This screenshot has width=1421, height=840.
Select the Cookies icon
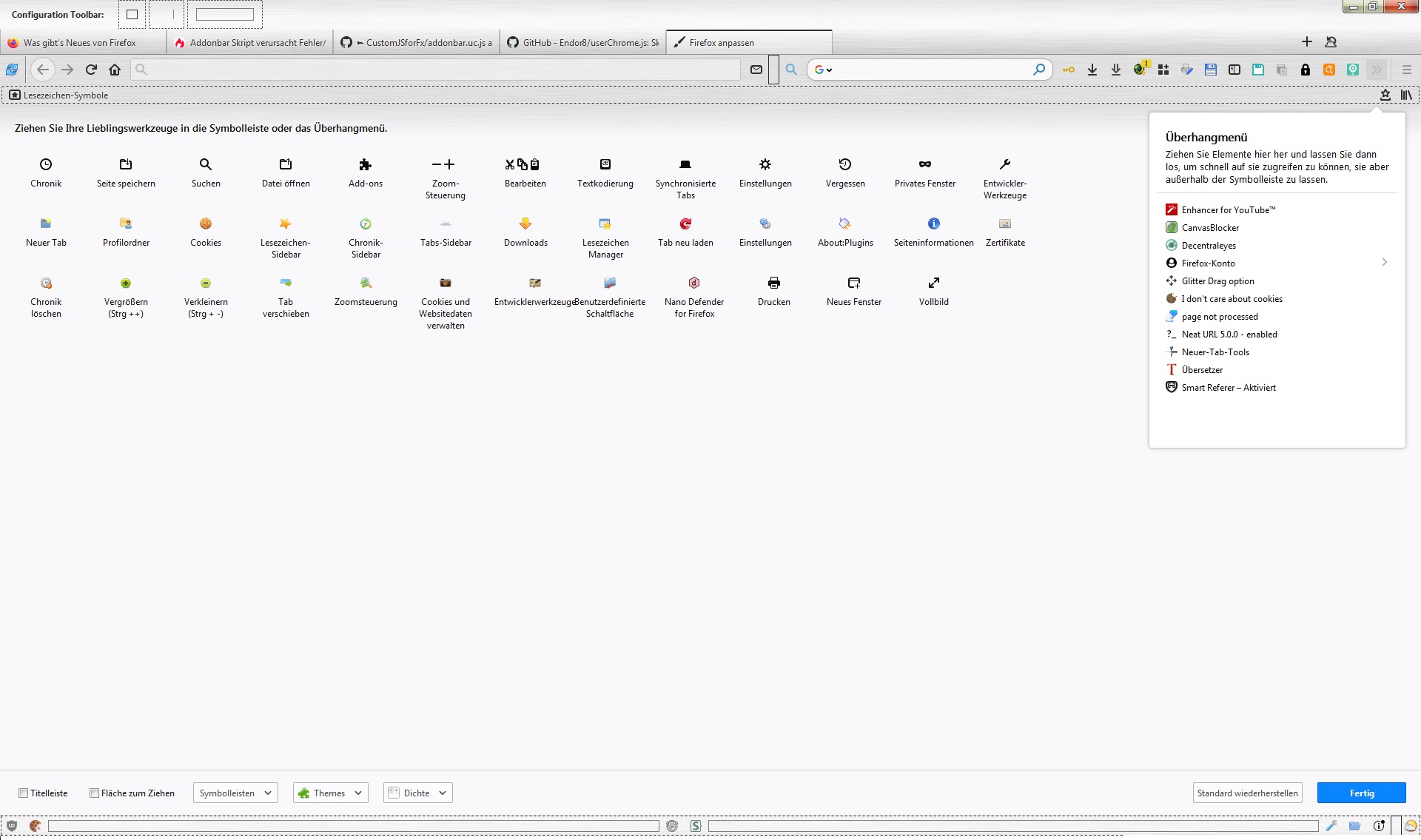point(205,224)
